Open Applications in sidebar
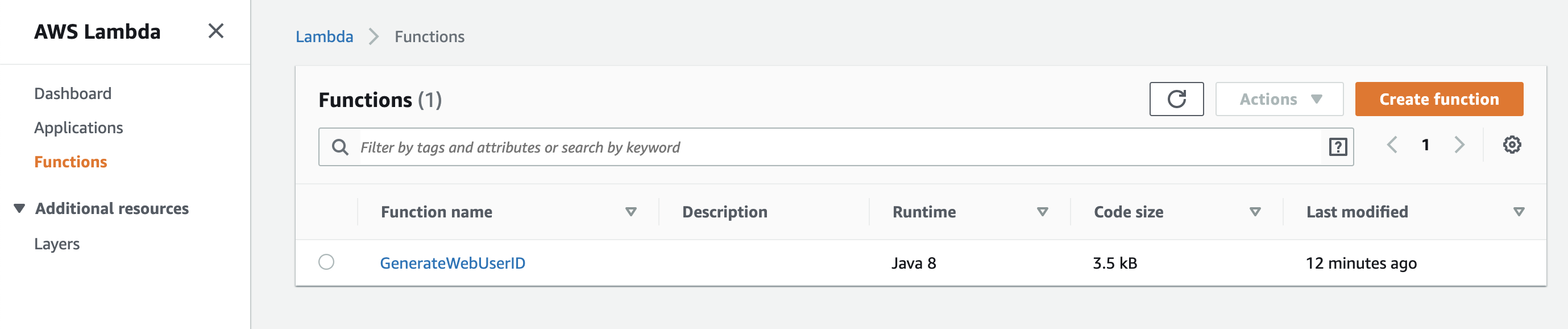Screen dimensions: 1568x329 pyautogui.click(x=78, y=128)
